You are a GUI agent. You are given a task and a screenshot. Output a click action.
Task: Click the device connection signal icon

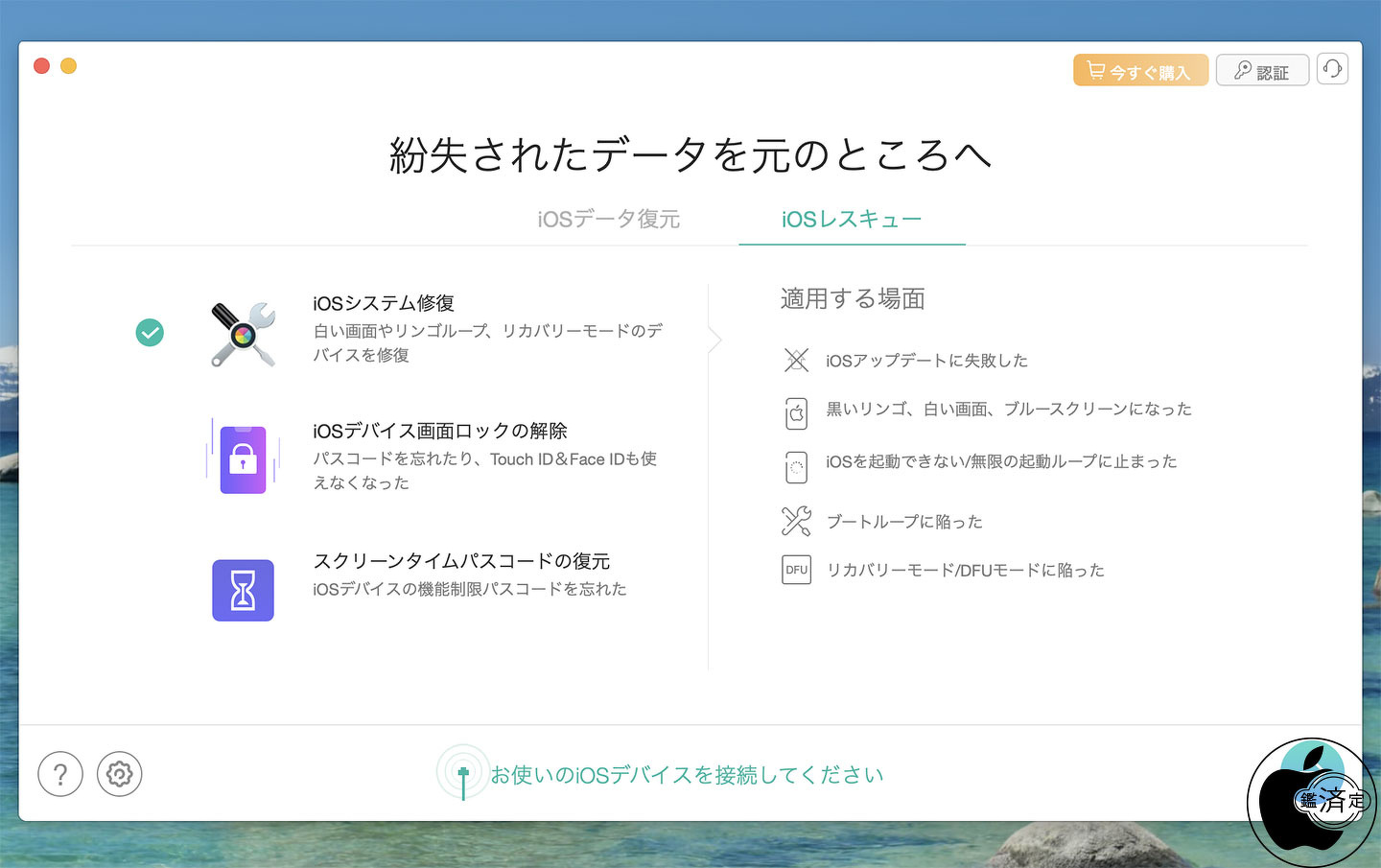point(463,773)
